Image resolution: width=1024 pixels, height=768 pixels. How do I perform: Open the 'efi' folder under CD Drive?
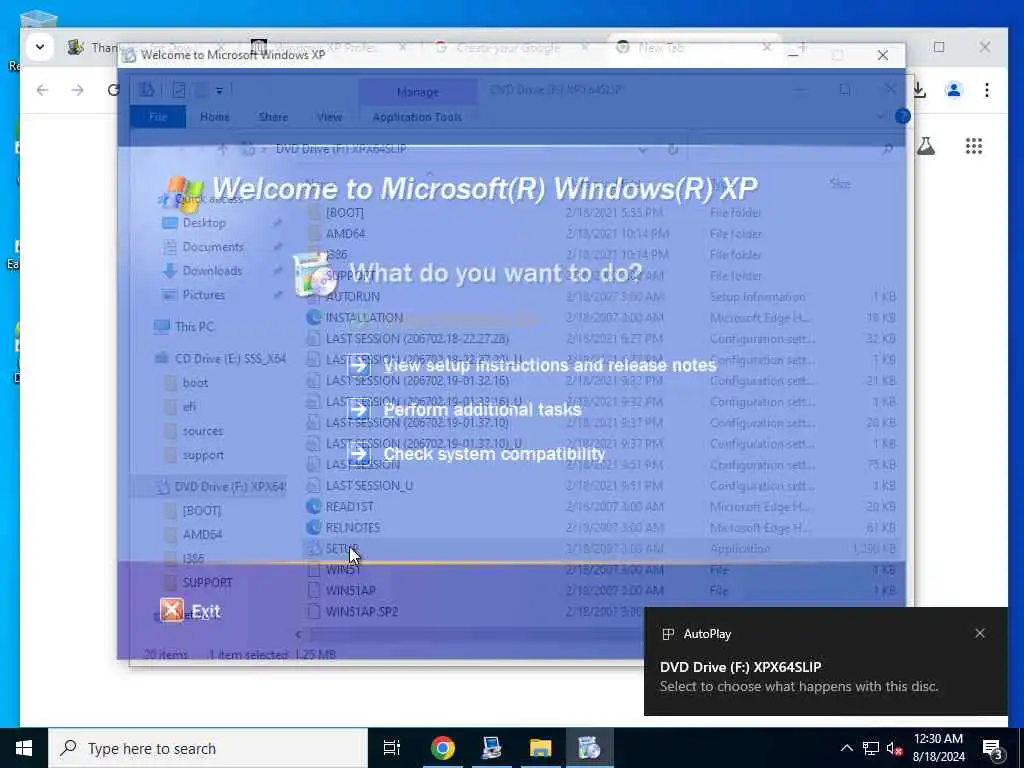point(189,407)
